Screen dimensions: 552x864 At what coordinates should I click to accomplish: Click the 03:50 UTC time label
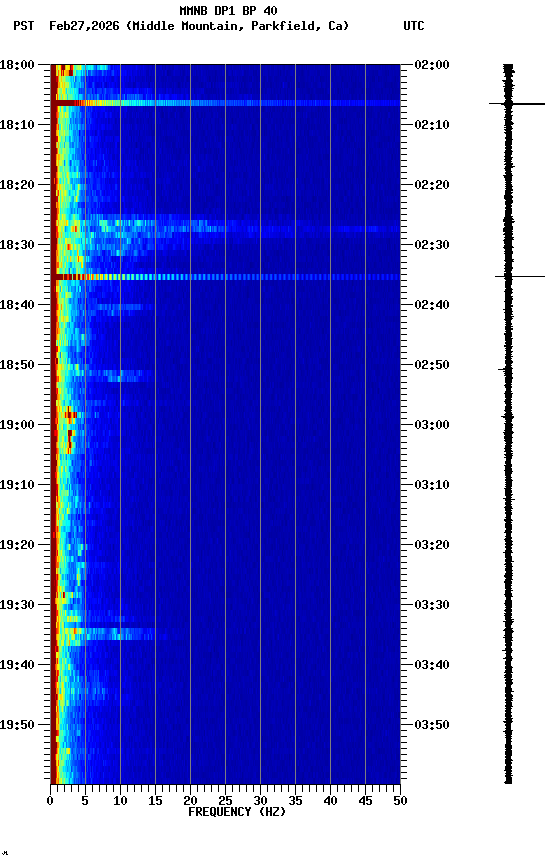pyautogui.click(x=432, y=725)
